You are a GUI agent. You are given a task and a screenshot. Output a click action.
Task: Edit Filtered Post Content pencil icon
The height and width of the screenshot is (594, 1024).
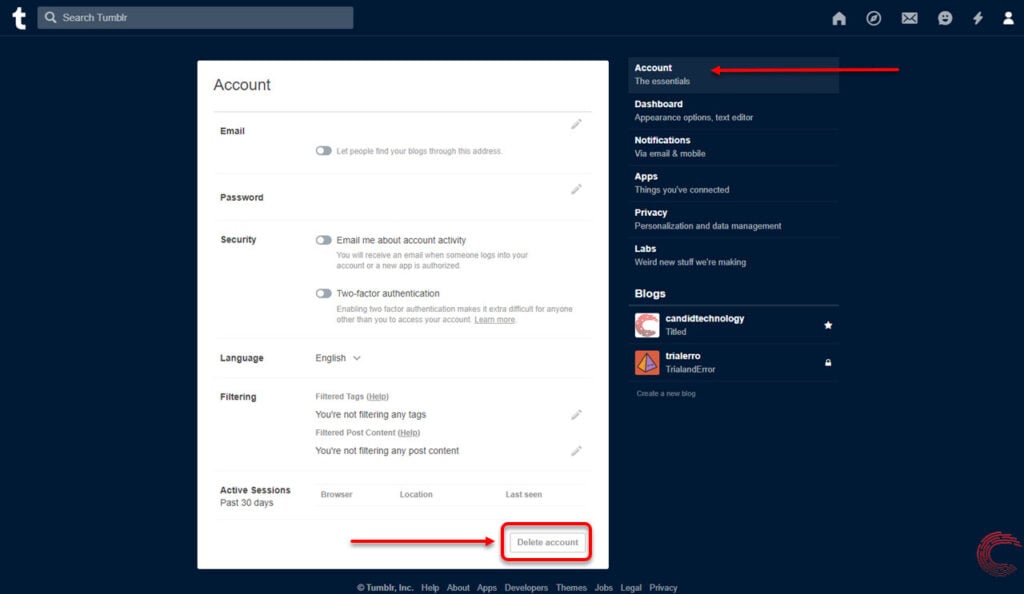[x=576, y=450]
